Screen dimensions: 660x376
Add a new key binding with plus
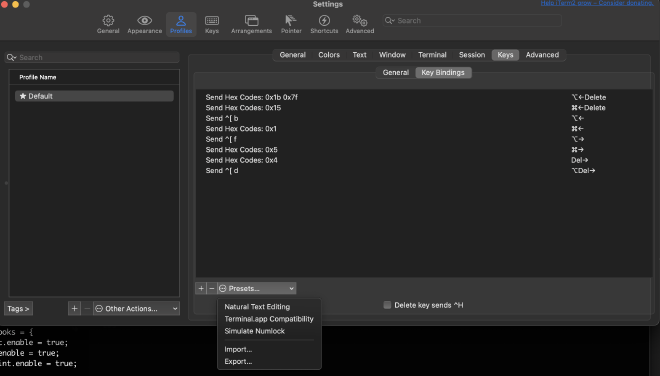pos(201,288)
